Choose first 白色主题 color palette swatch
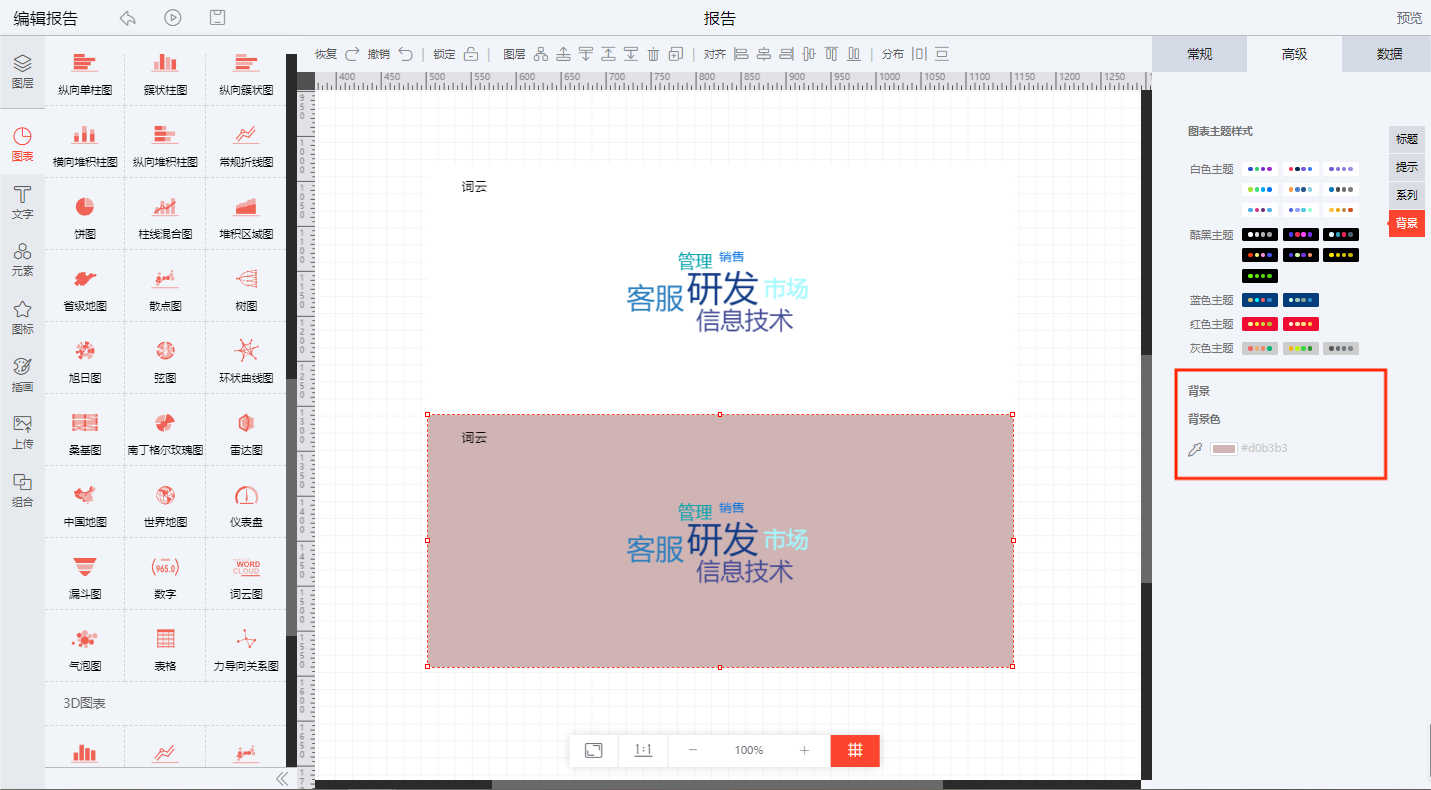This screenshot has height=790, width=1431. point(1260,169)
